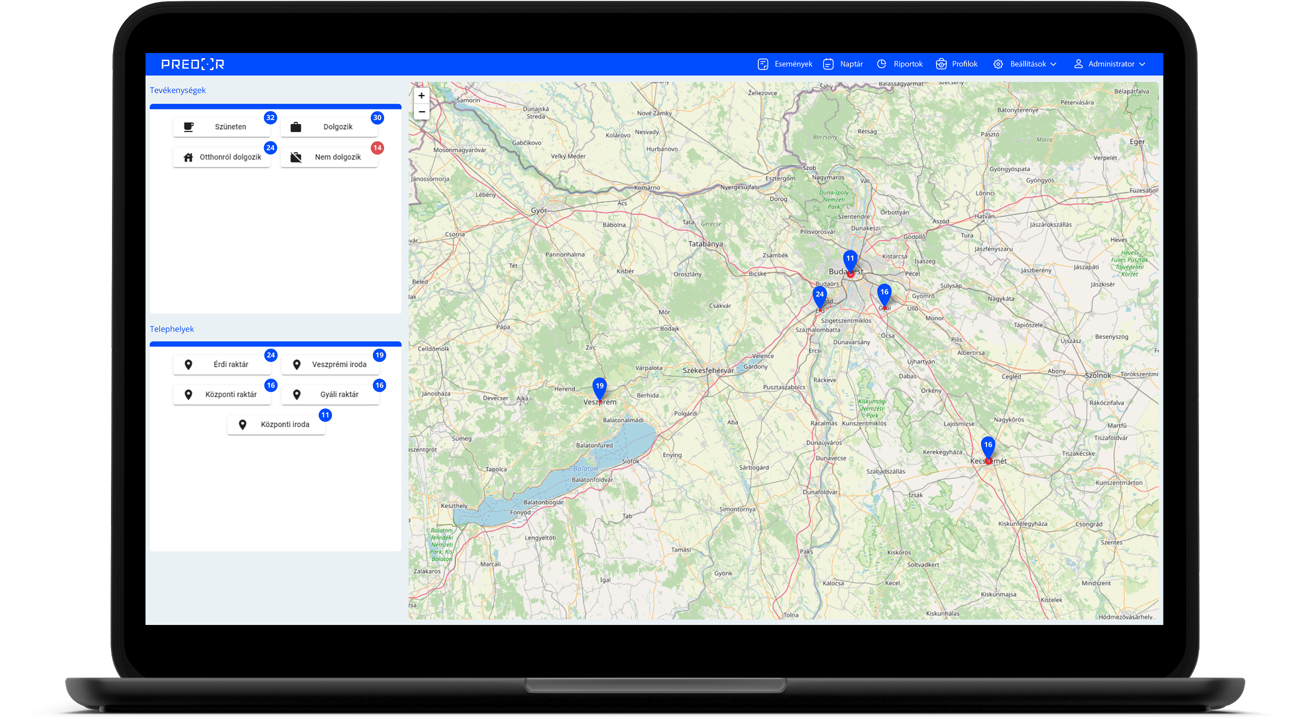The width and height of the screenshot is (1312, 720).
Task: Click the Beállítások gear icon
Action: 998,64
